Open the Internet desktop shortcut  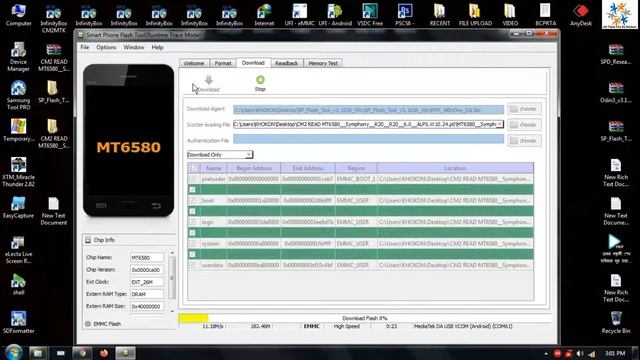264,15
